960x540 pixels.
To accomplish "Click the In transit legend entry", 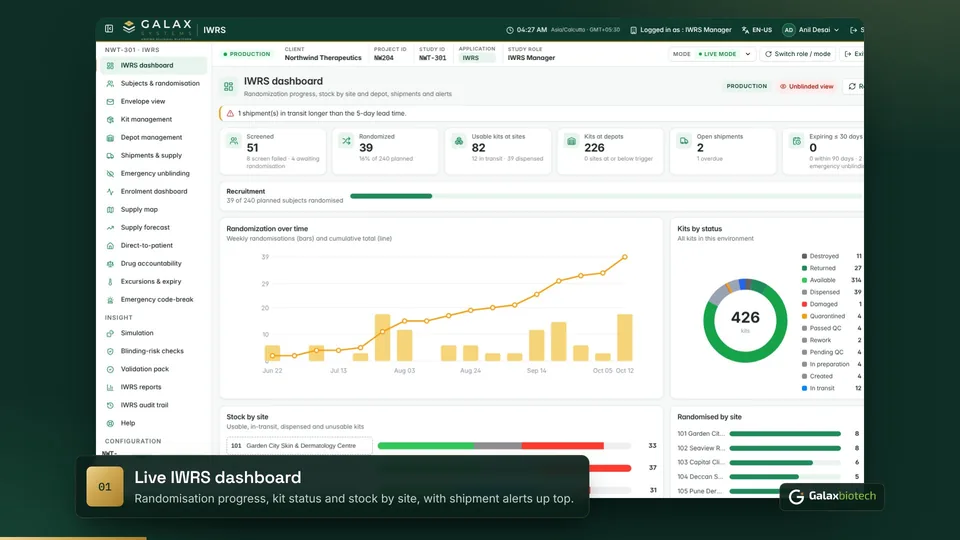I will pyautogui.click(x=831, y=388).
